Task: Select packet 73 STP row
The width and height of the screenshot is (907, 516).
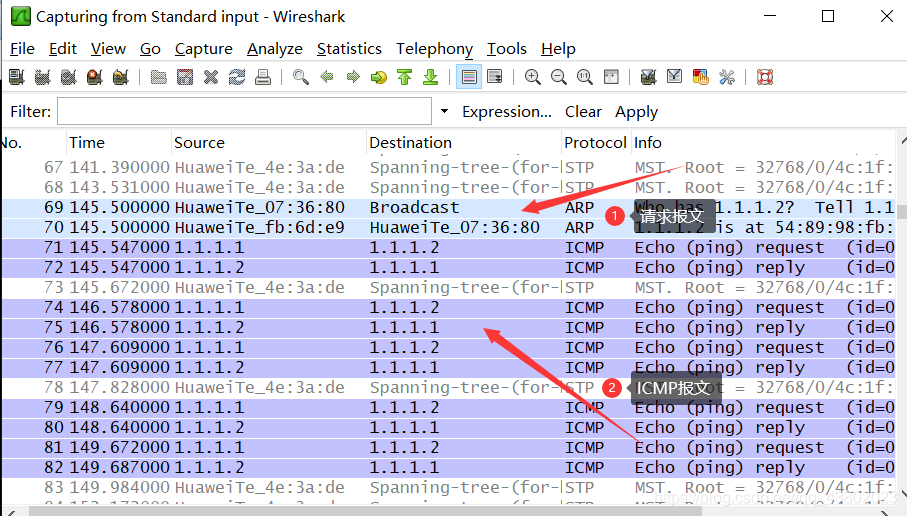Action: 448,288
